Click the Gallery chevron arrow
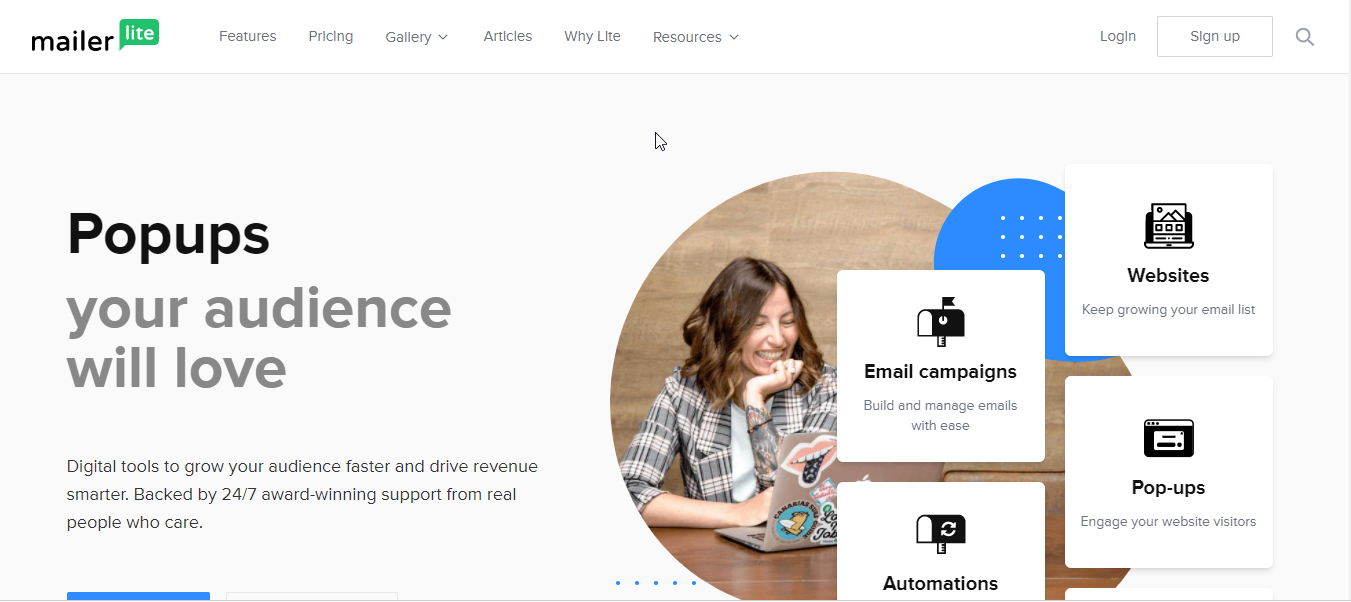The height and width of the screenshot is (602, 1351). tap(444, 37)
